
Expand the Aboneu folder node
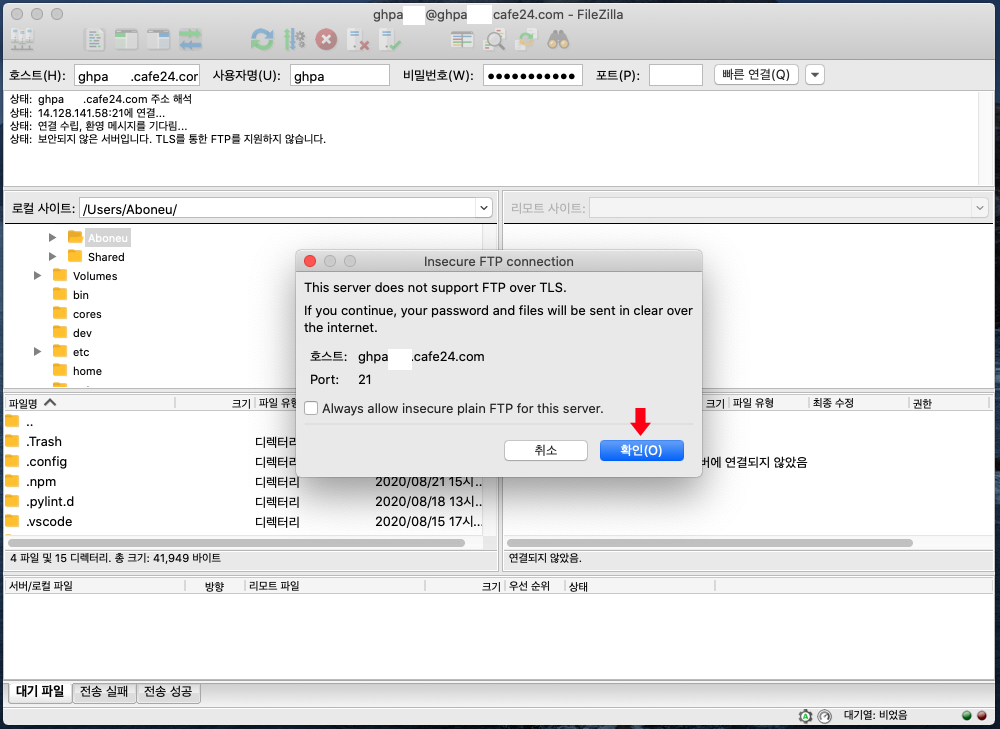[x=52, y=237]
